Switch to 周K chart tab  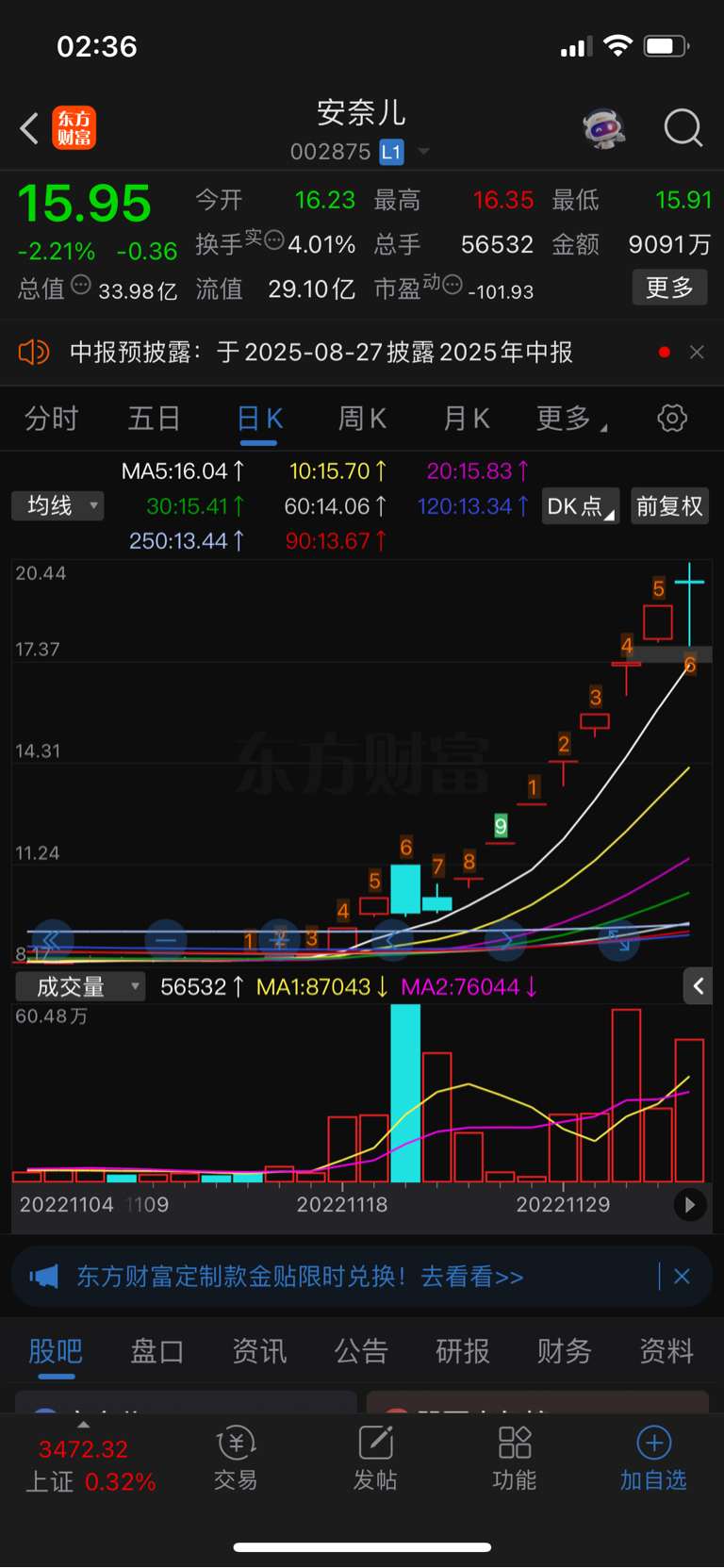(x=362, y=419)
